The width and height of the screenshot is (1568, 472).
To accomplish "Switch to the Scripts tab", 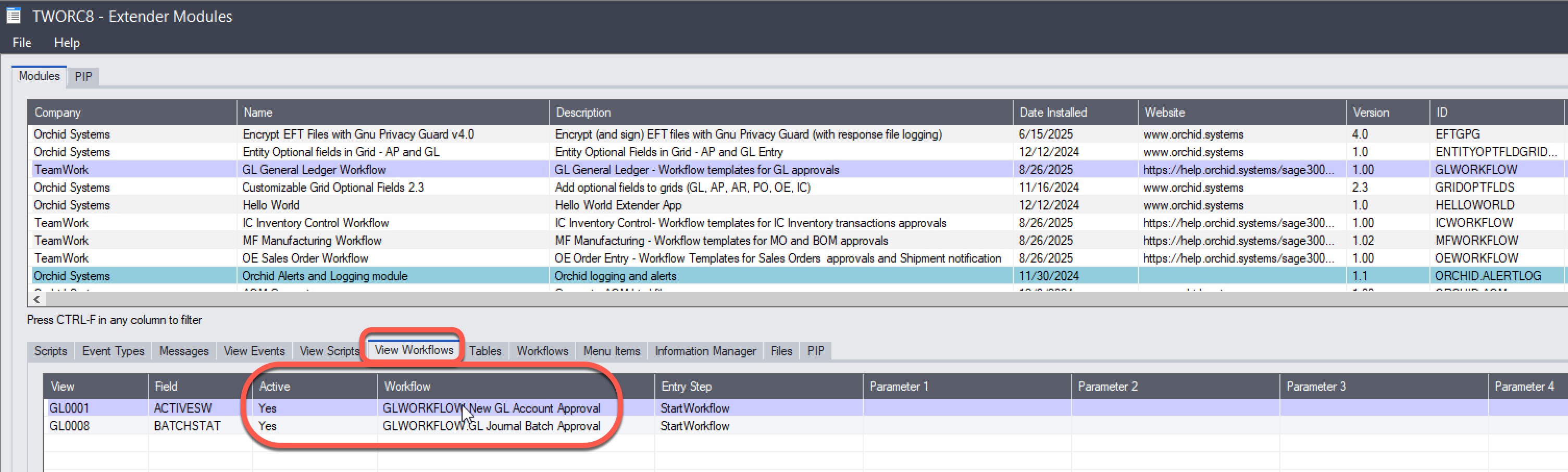I will pos(51,352).
